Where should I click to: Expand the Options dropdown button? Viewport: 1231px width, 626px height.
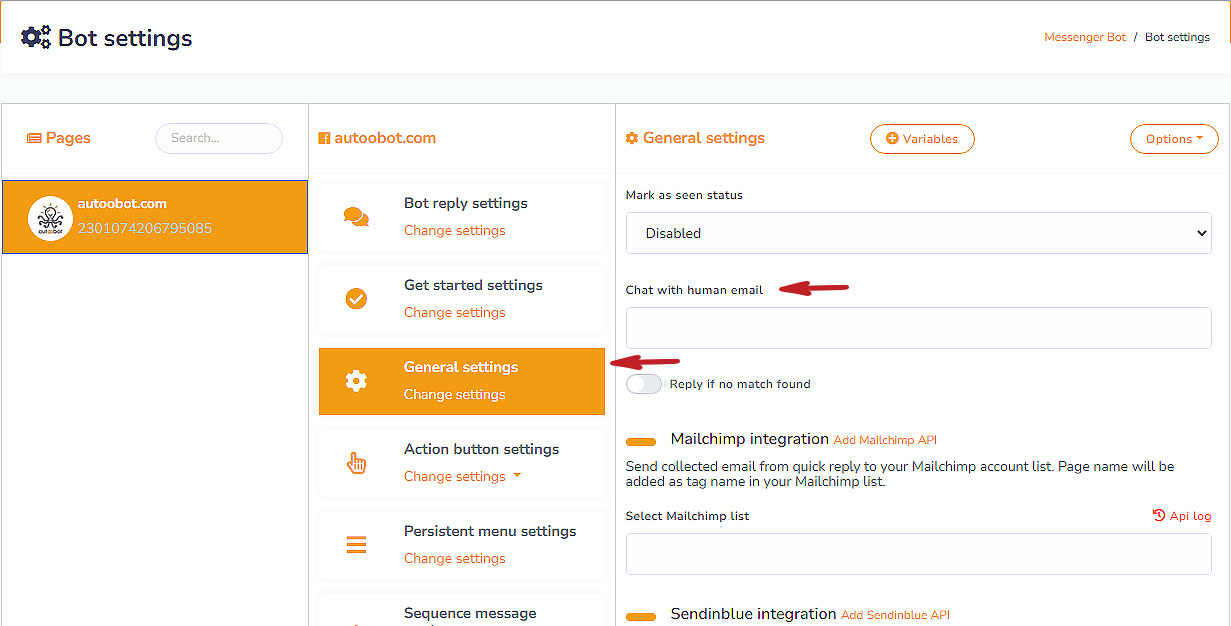pyautogui.click(x=1174, y=139)
